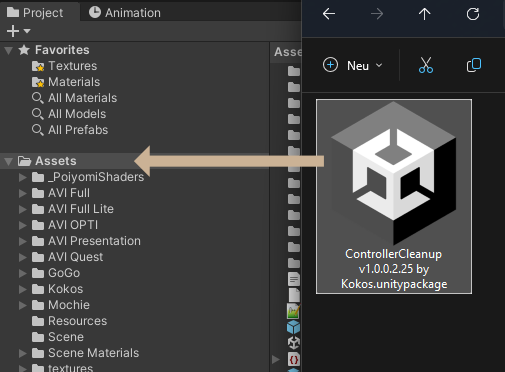The image size is (505, 372).
Task: Click the starred folder icon beside Textures
Action: tap(38, 66)
